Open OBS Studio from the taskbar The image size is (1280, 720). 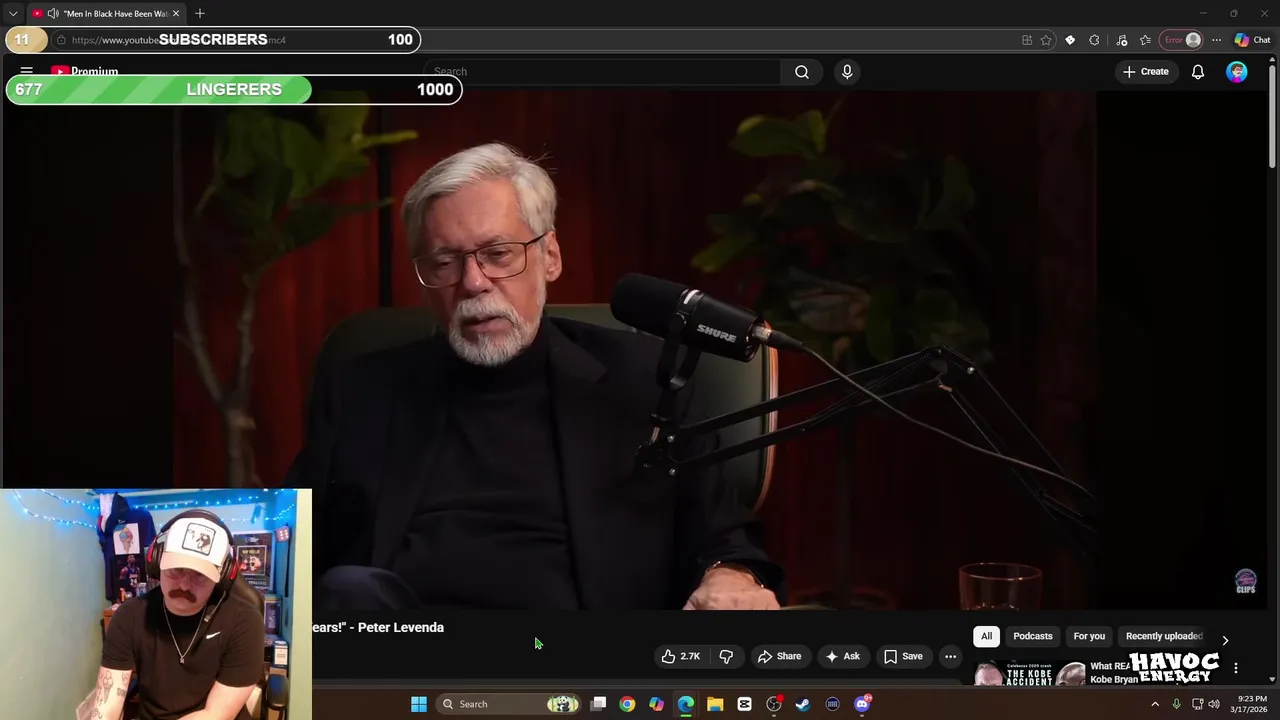click(x=774, y=704)
